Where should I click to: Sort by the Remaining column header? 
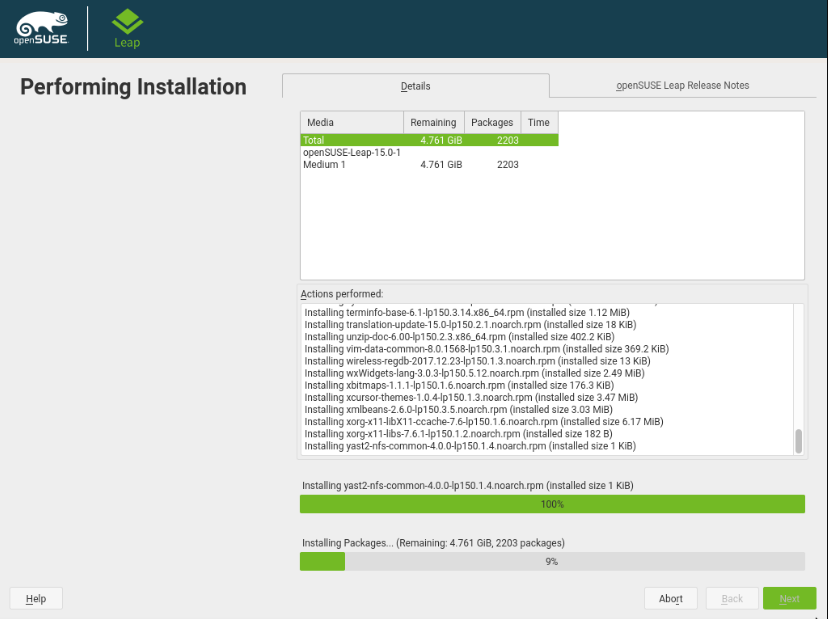coord(434,123)
